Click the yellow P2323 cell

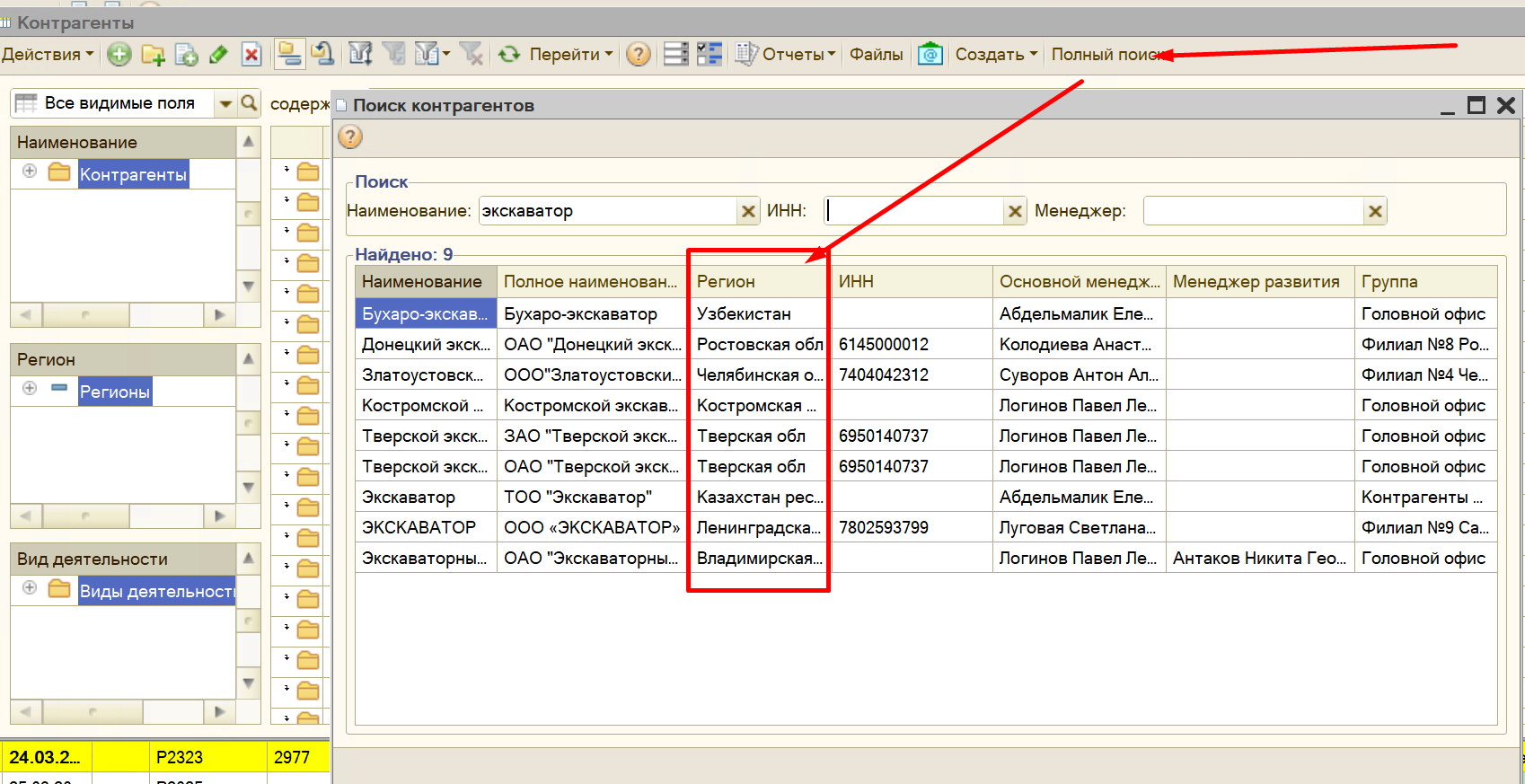(208, 757)
